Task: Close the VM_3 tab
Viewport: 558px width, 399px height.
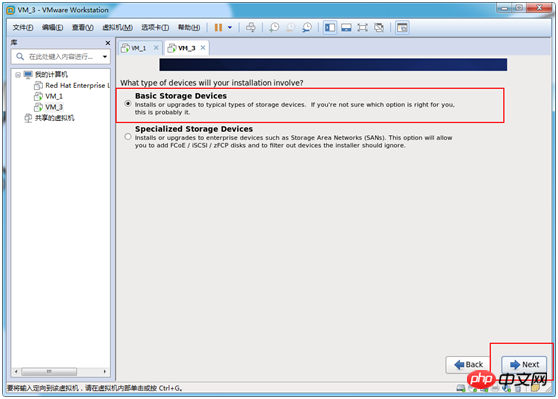Action: click(x=203, y=48)
